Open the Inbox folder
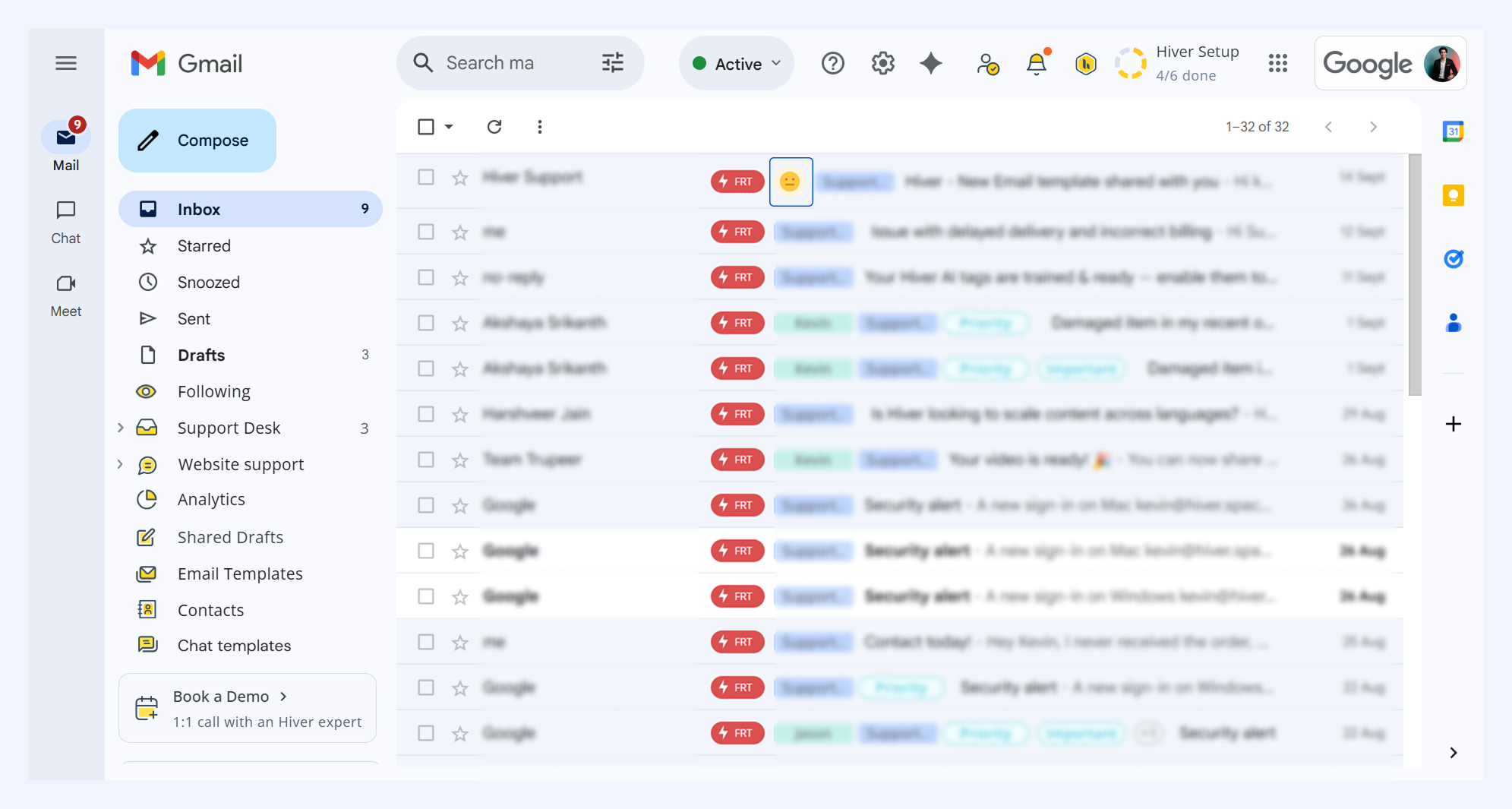Image resolution: width=1512 pixels, height=809 pixels. pos(251,209)
